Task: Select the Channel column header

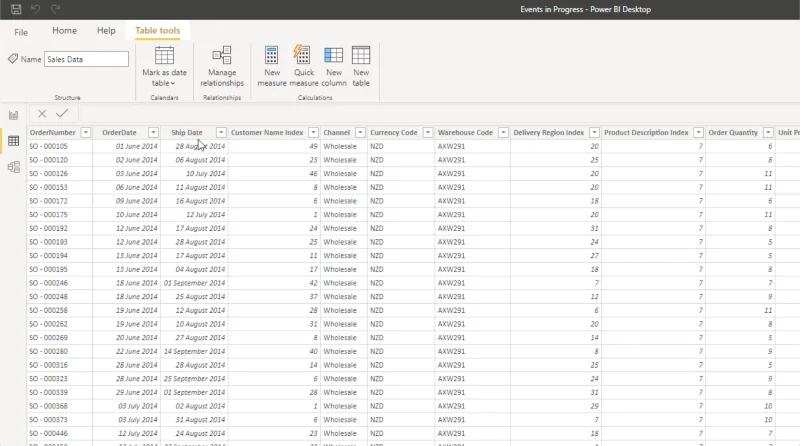Action: (x=336, y=133)
